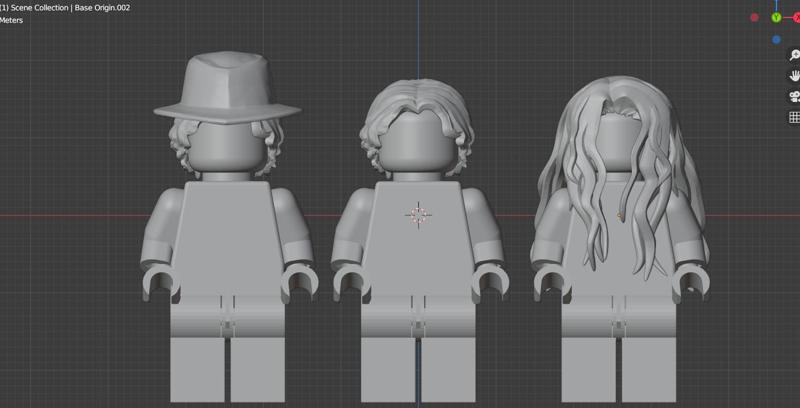Toggle the camera view icon
The image size is (800, 408).
click(794, 96)
